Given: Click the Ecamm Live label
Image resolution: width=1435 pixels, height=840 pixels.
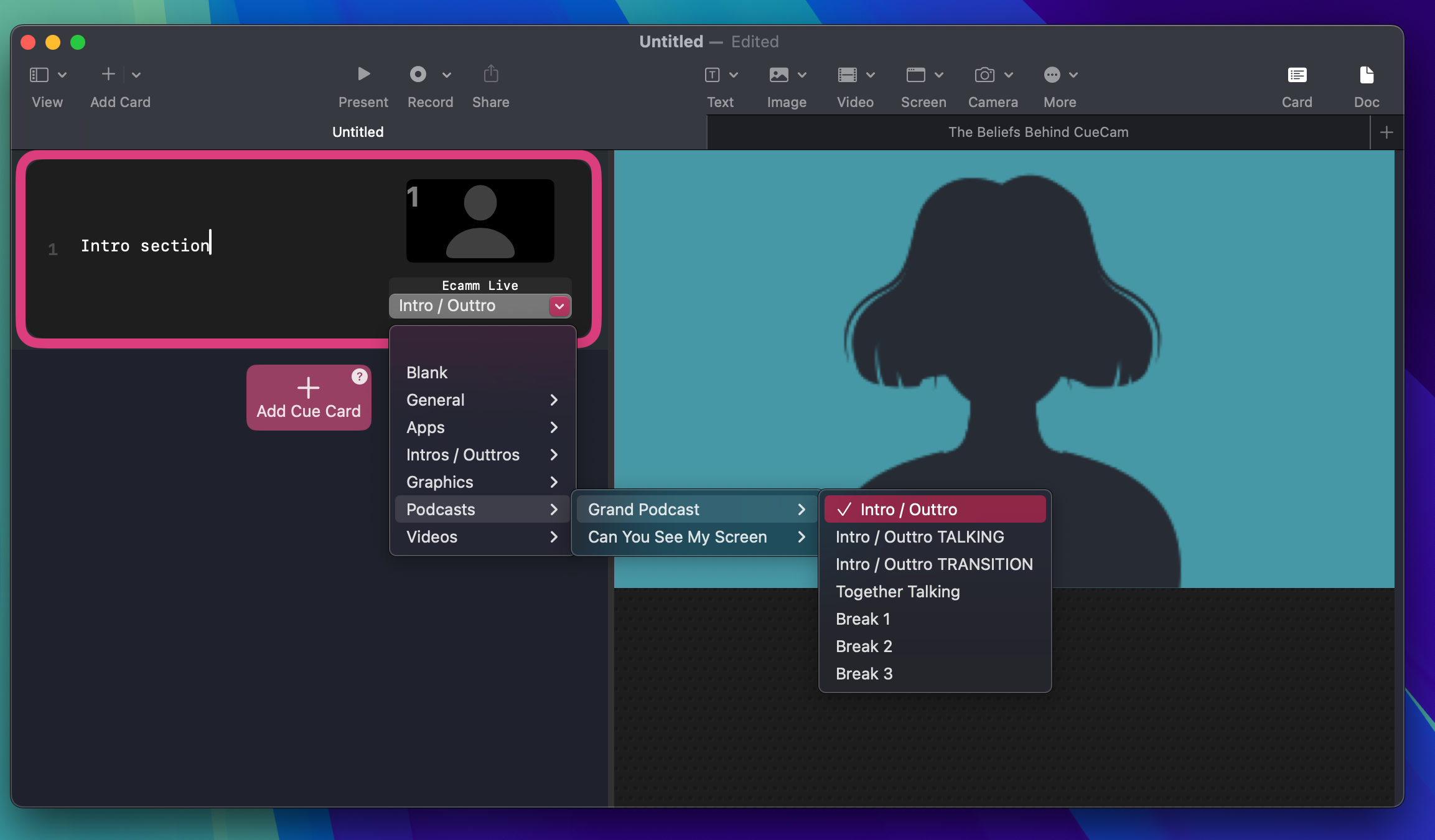Looking at the screenshot, I should (x=480, y=286).
